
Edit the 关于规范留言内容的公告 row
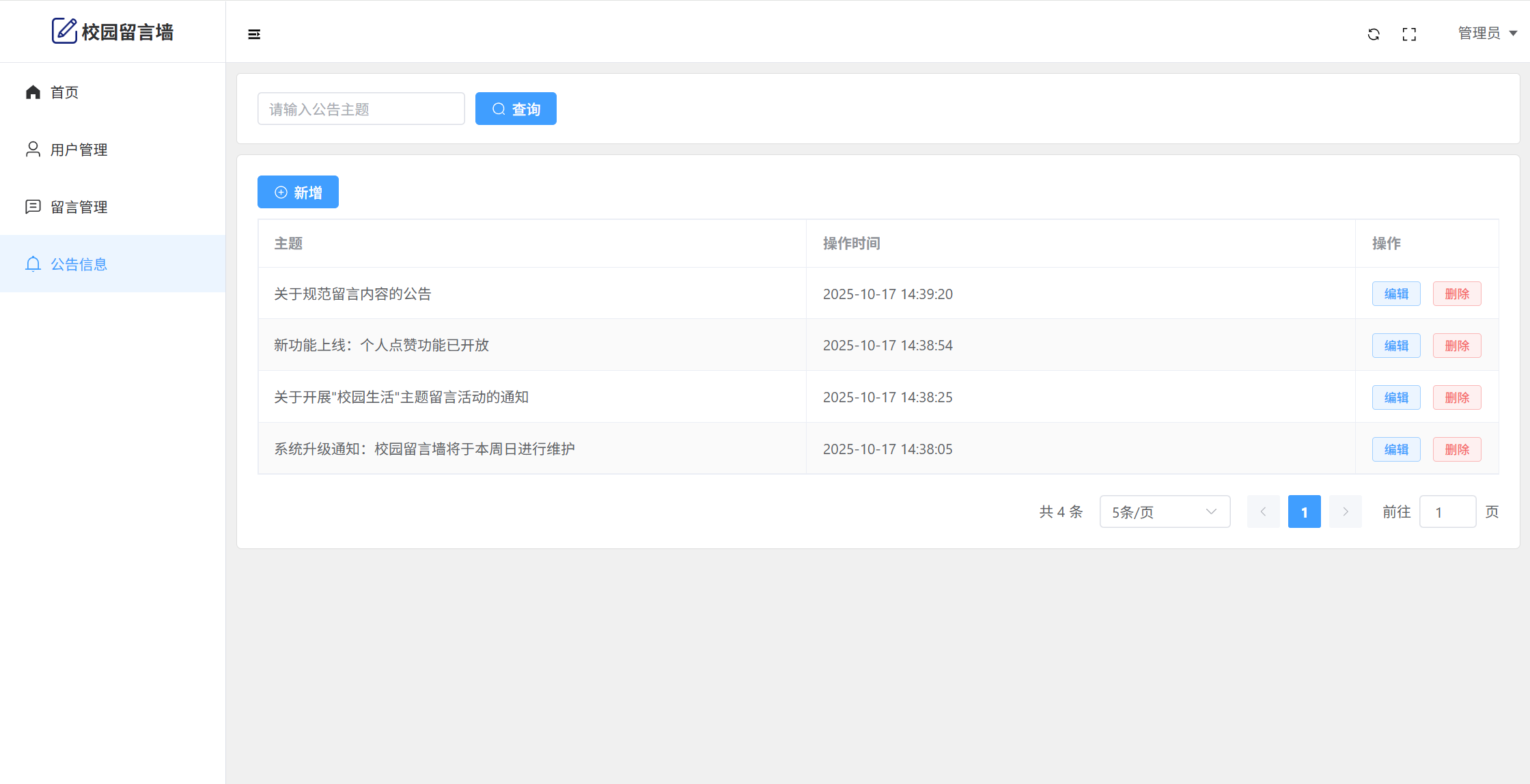coord(1396,294)
